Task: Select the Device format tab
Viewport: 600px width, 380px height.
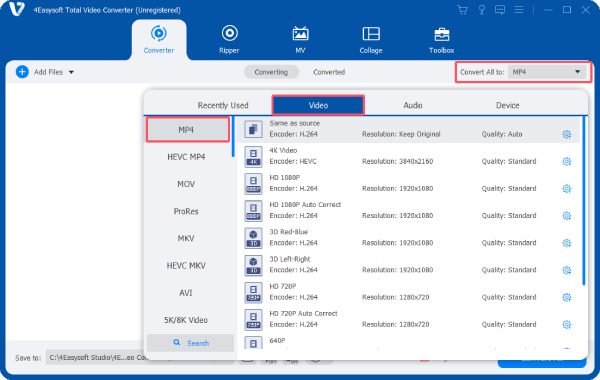Action: pos(508,105)
